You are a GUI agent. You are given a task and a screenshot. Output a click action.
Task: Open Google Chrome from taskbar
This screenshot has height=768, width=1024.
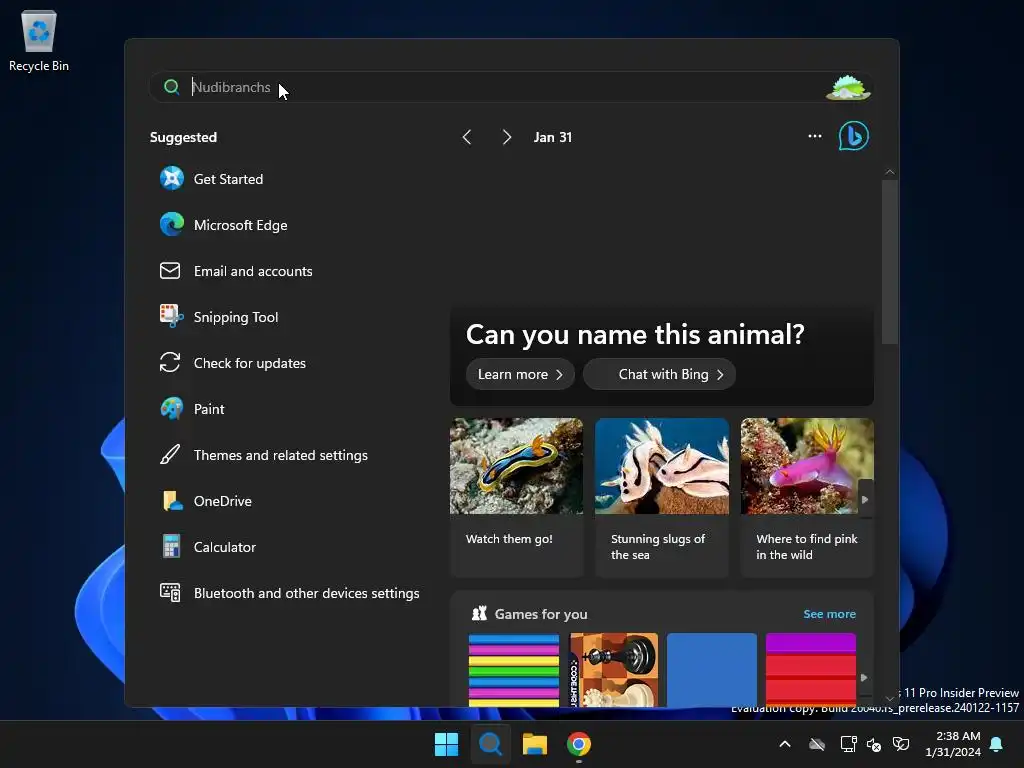pos(579,744)
